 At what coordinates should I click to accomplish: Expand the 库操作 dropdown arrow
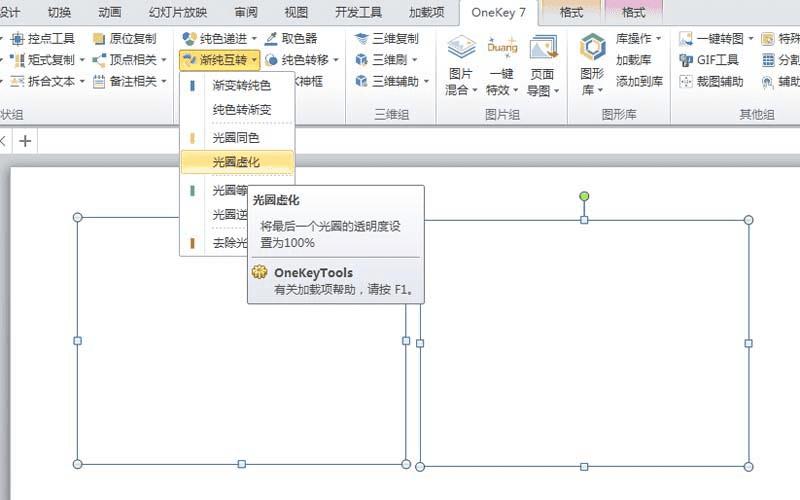click(658, 39)
